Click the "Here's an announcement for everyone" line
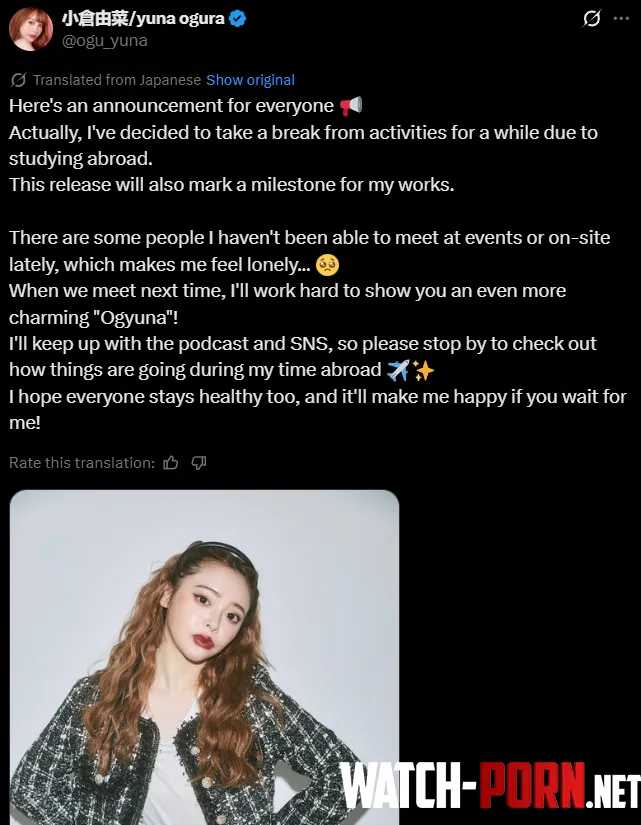This screenshot has height=825, width=641. pos(171,106)
